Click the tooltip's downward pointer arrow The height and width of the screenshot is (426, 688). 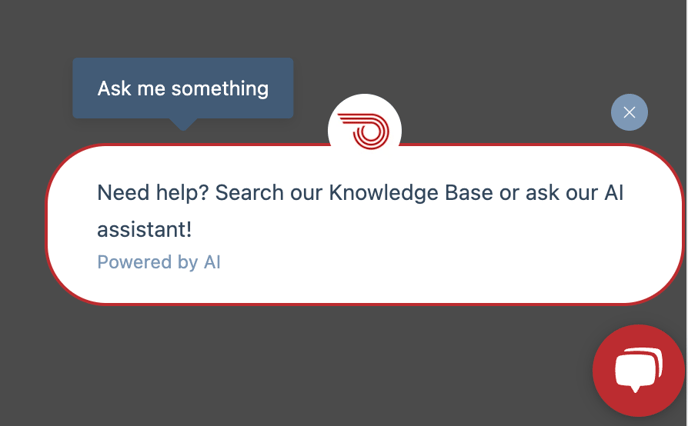[x=183, y=124]
